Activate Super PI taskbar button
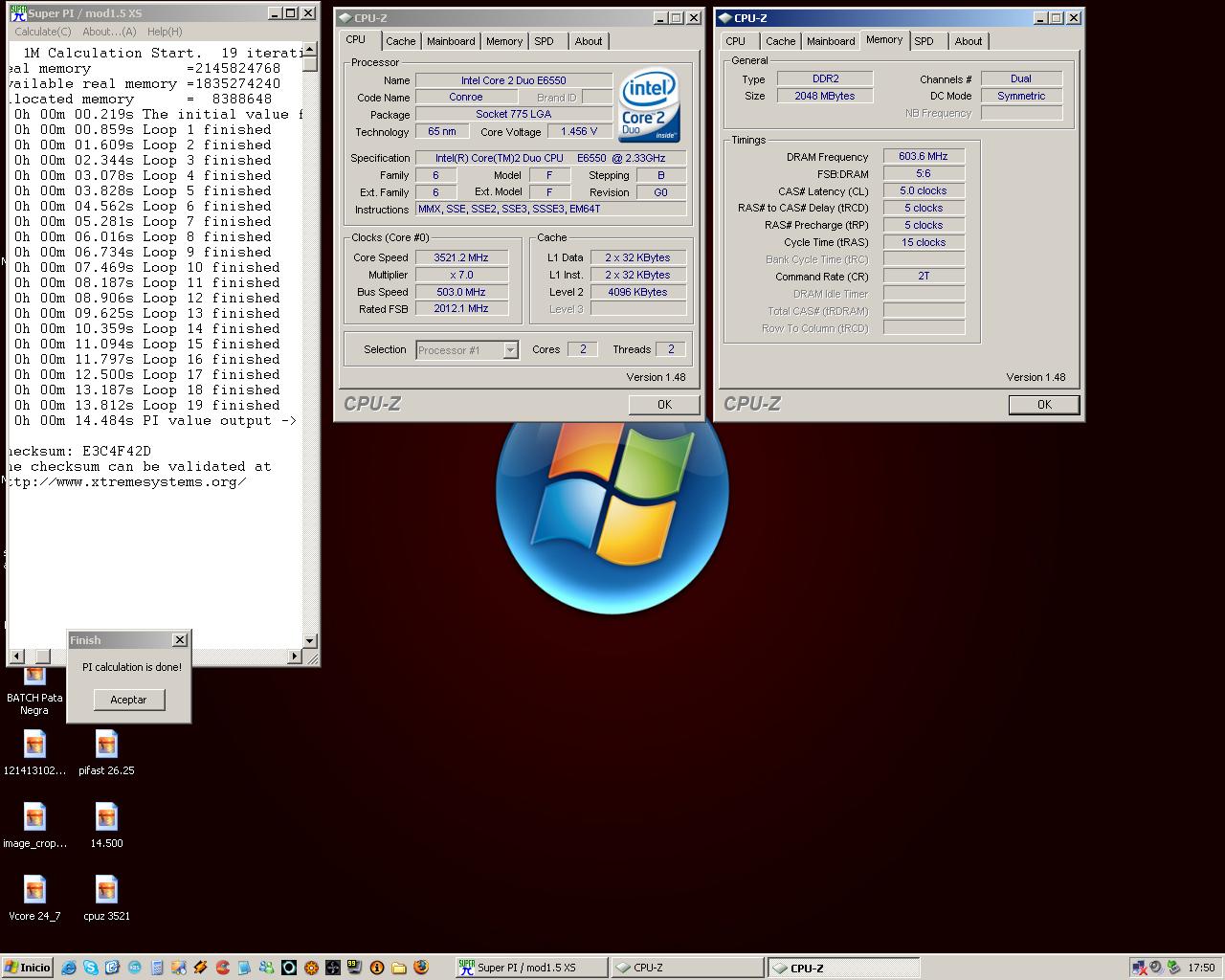Image resolution: width=1225 pixels, height=980 pixels. coord(531,968)
